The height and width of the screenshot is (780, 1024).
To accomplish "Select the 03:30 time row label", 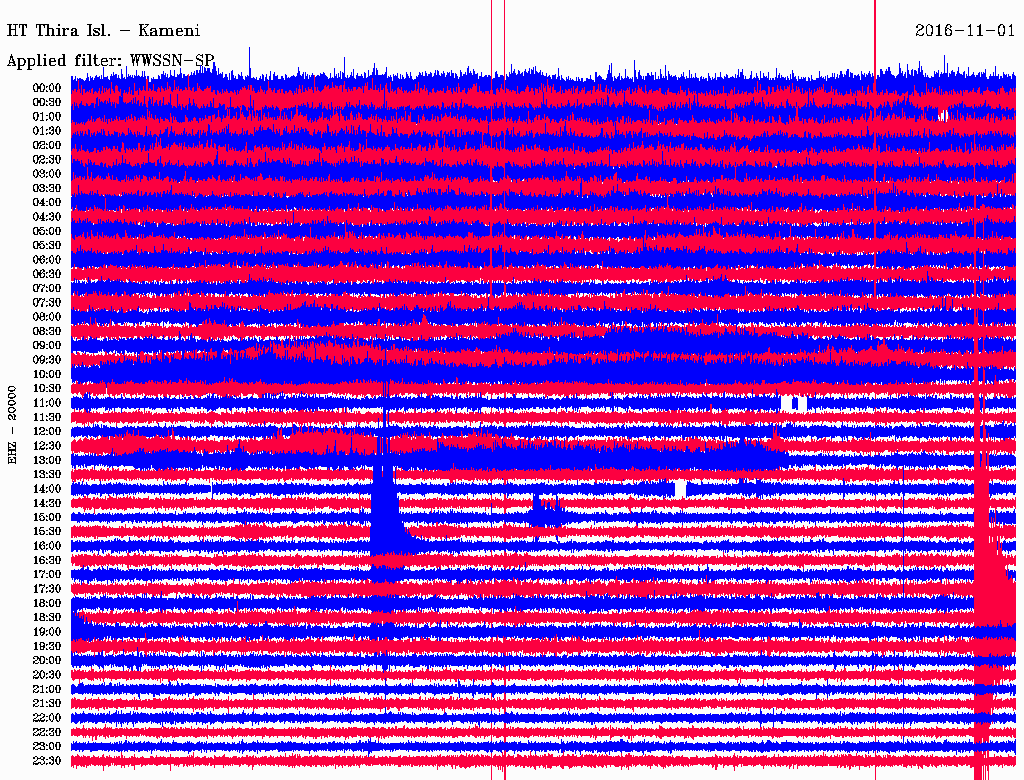I will coord(47,188).
